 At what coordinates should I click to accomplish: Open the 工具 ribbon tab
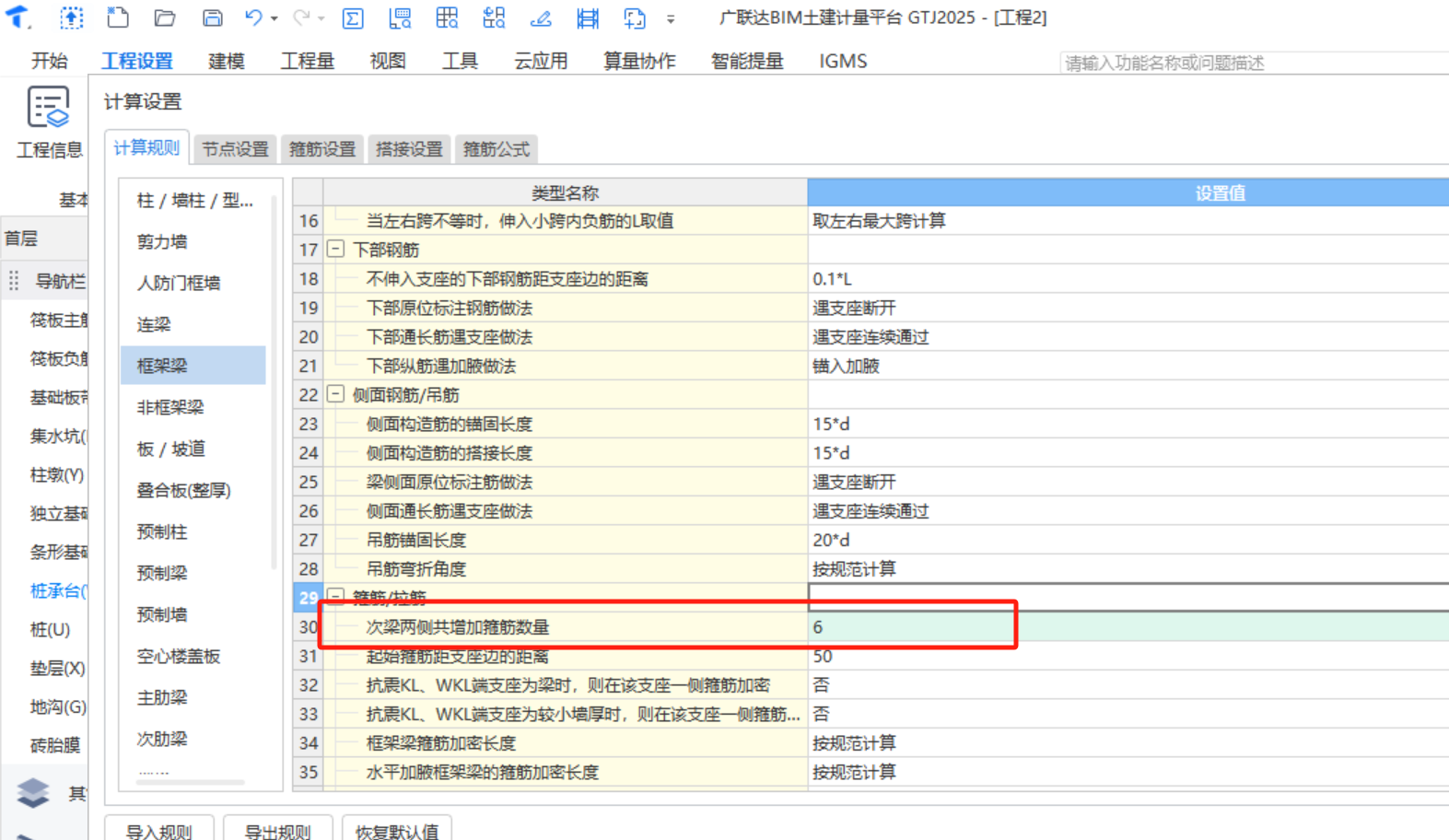(460, 61)
